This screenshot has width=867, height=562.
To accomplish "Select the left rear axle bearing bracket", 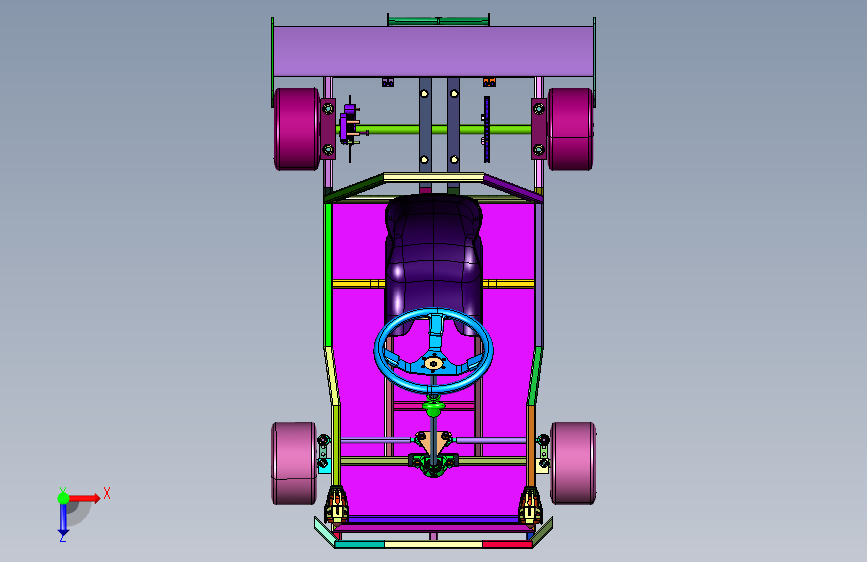I will [328, 129].
